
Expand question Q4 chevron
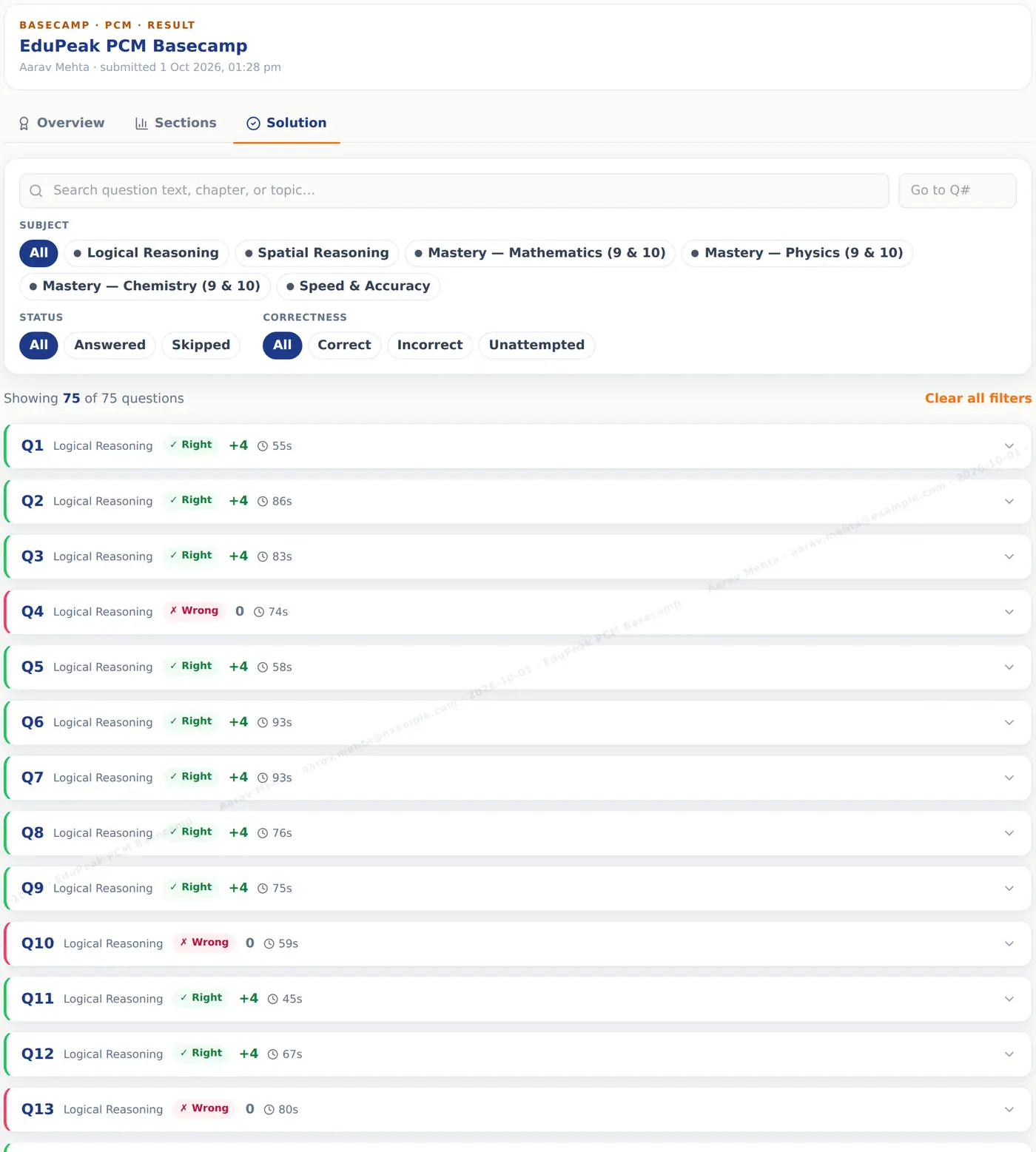pos(1009,612)
